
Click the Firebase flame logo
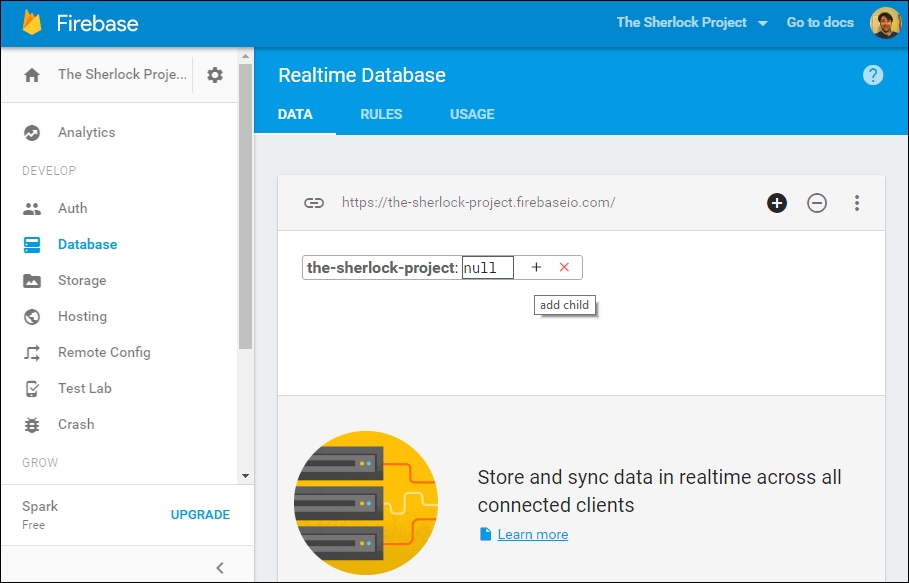(x=32, y=23)
